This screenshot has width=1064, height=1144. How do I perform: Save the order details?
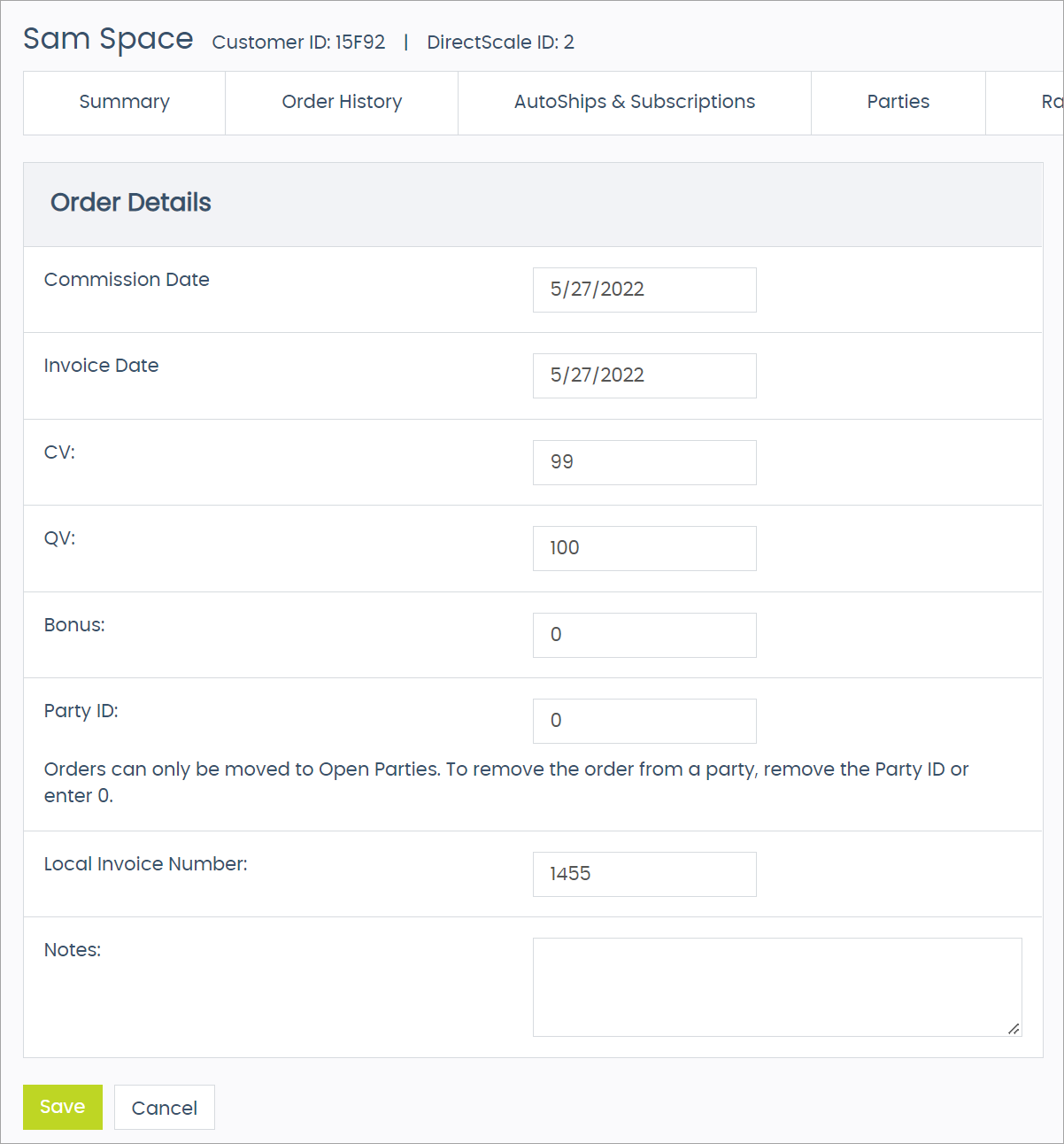tap(63, 1107)
